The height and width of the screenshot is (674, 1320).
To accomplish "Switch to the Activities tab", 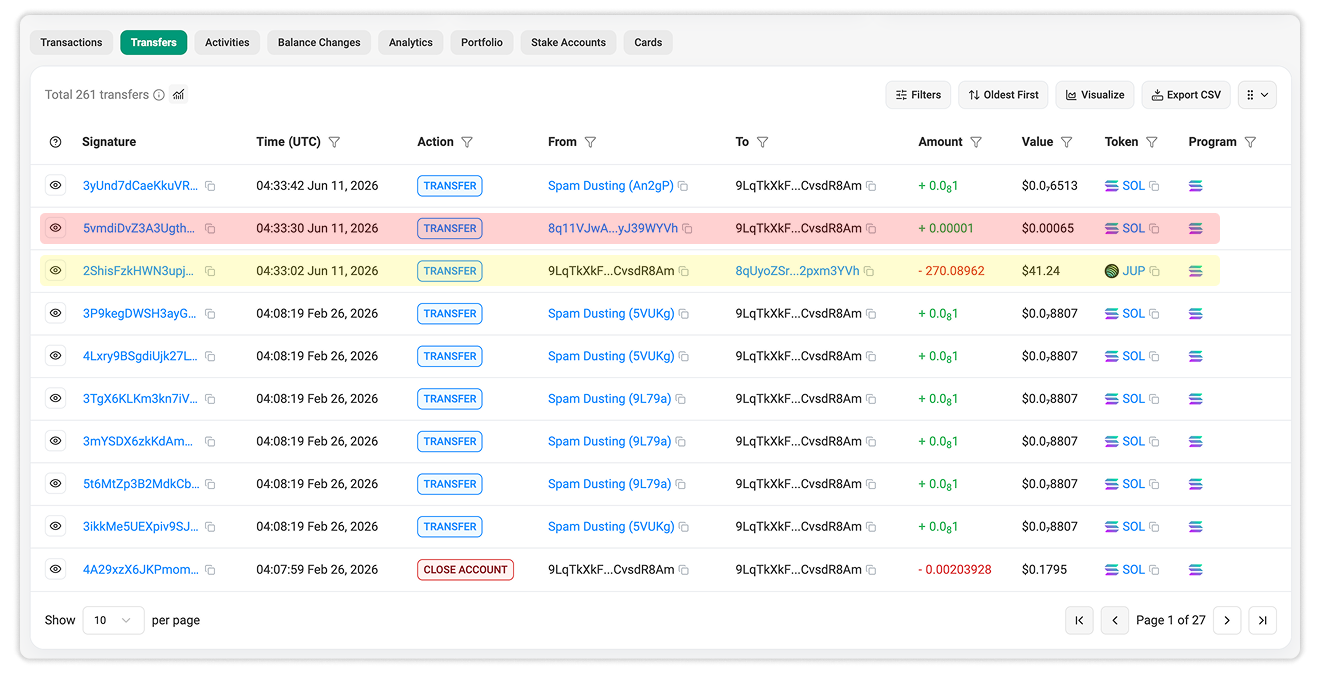I will click(x=227, y=42).
